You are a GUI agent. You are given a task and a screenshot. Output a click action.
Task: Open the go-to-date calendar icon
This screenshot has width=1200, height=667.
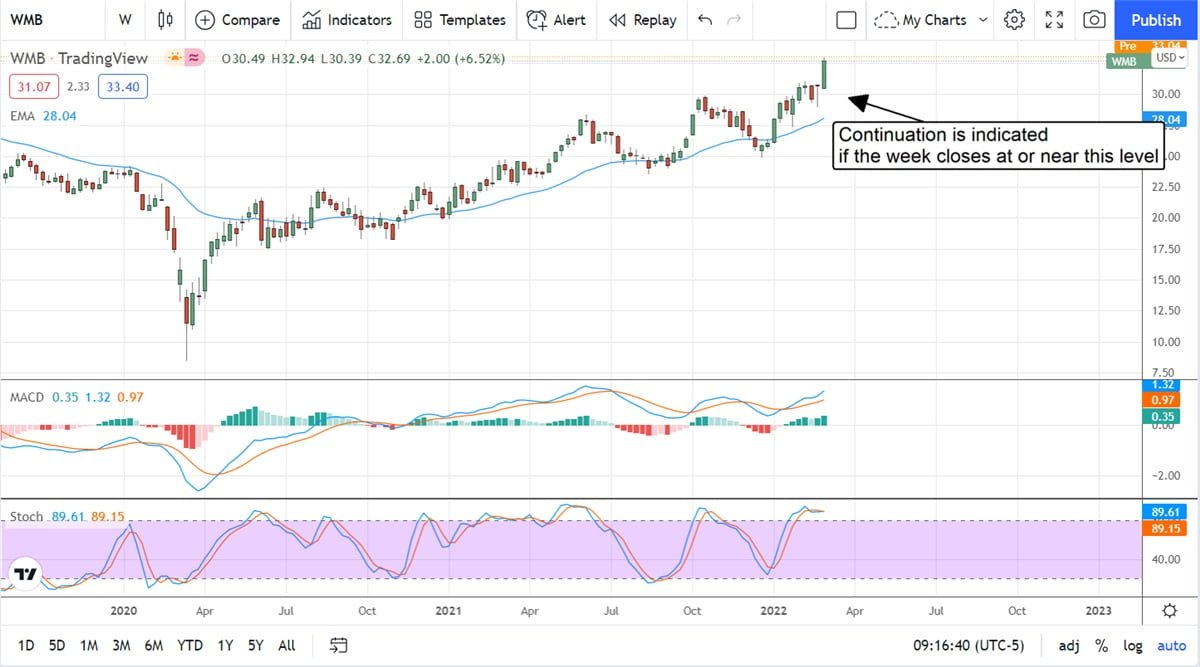coord(339,645)
